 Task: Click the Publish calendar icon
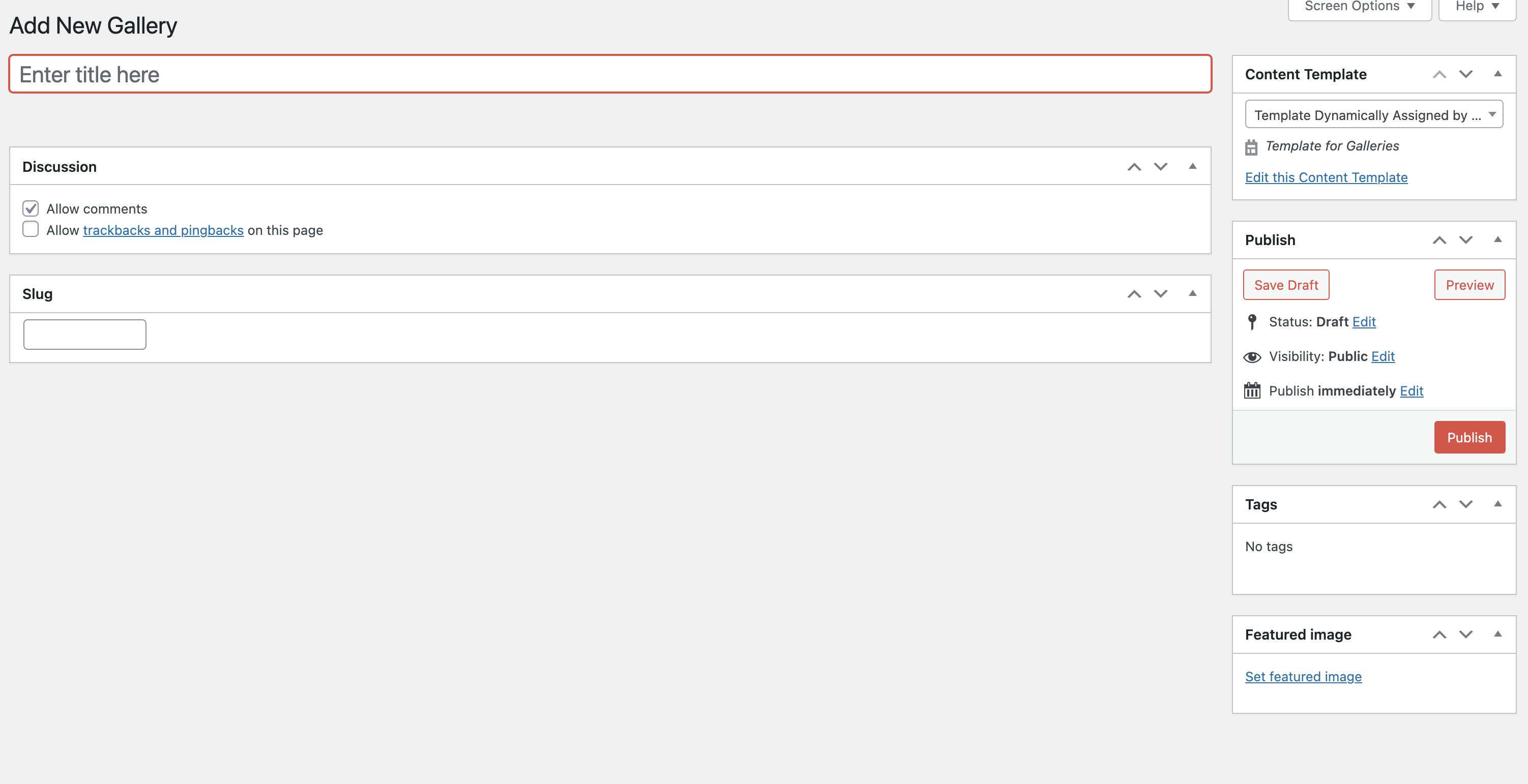[1252, 391]
